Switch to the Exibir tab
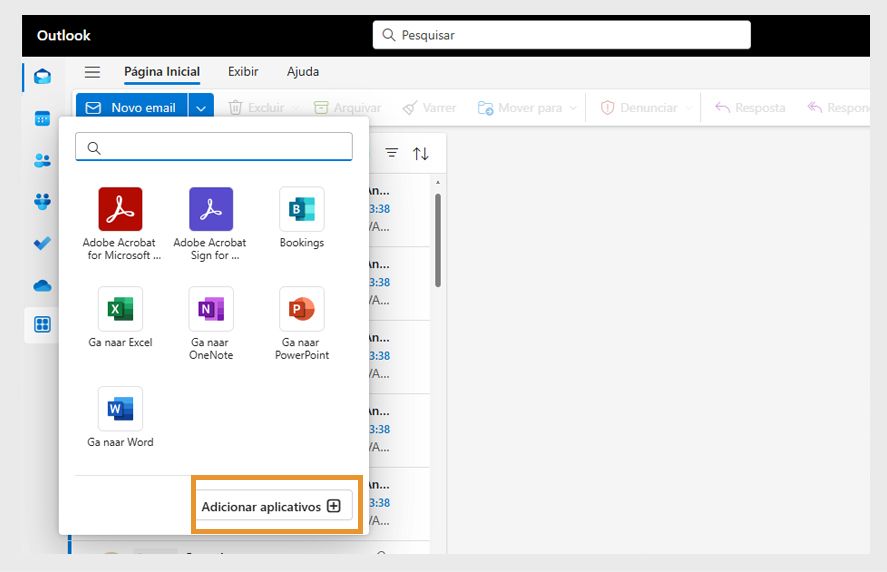 pyautogui.click(x=243, y=72)
